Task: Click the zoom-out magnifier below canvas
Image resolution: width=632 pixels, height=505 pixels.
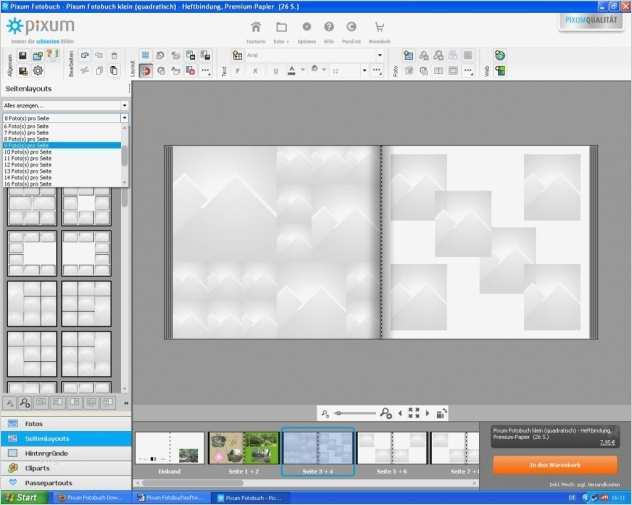Action: pos(325,413)
